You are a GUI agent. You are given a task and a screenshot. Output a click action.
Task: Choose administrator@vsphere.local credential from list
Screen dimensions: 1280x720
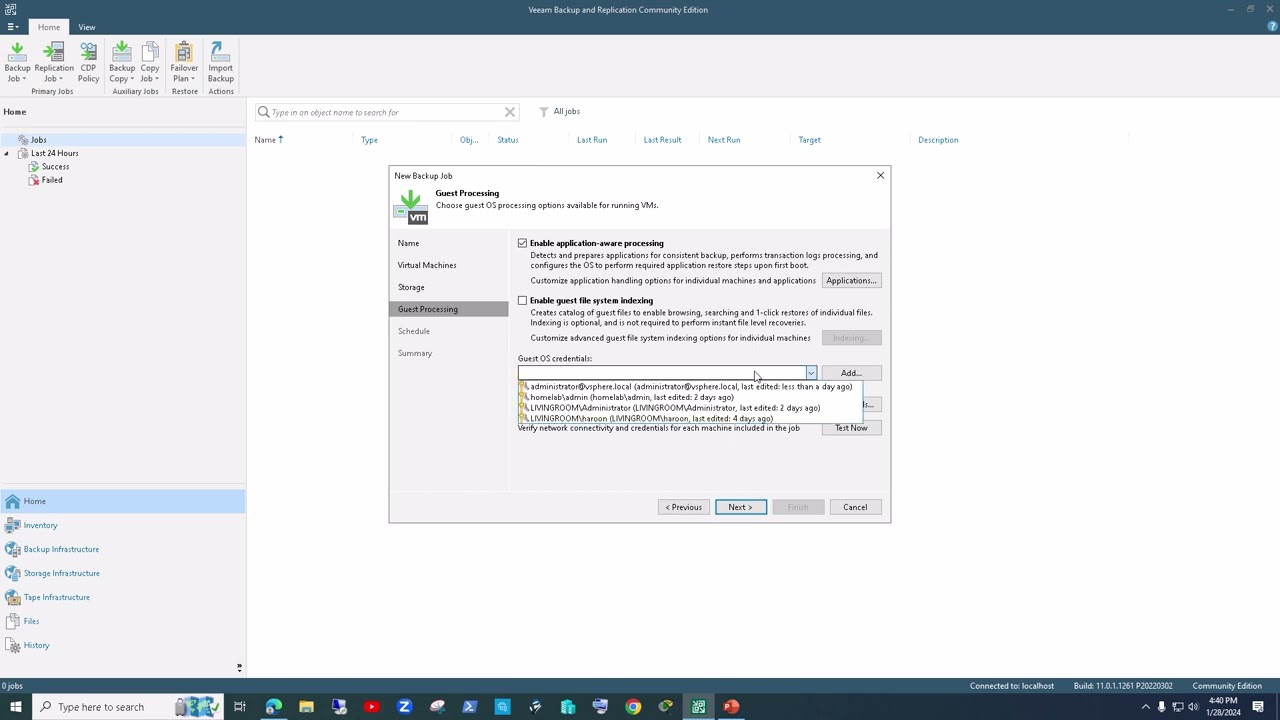[x=689, y=387]
